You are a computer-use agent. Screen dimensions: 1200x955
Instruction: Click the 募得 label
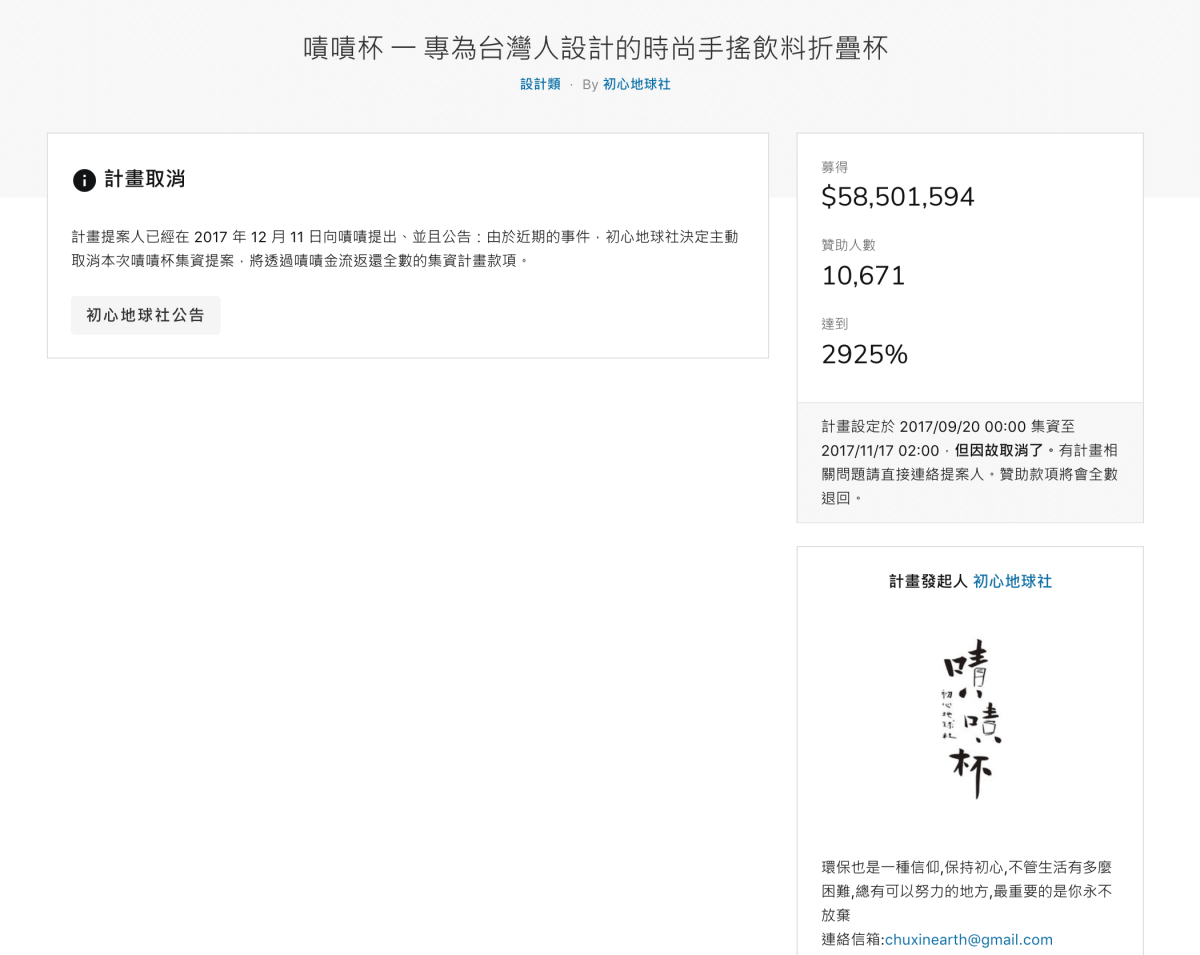coord(834,167)
